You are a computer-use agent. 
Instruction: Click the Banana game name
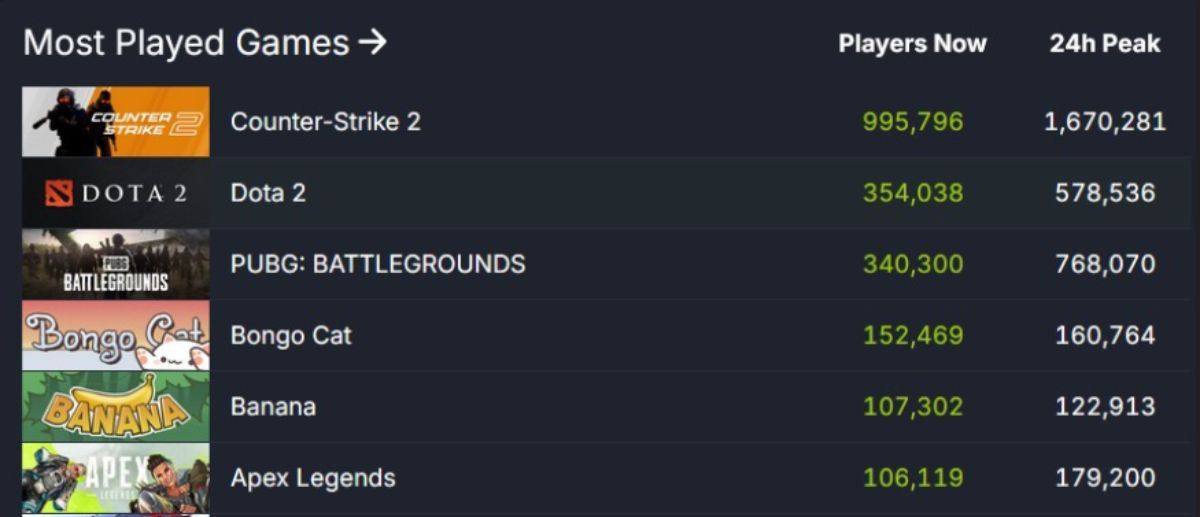click(273, 407)
